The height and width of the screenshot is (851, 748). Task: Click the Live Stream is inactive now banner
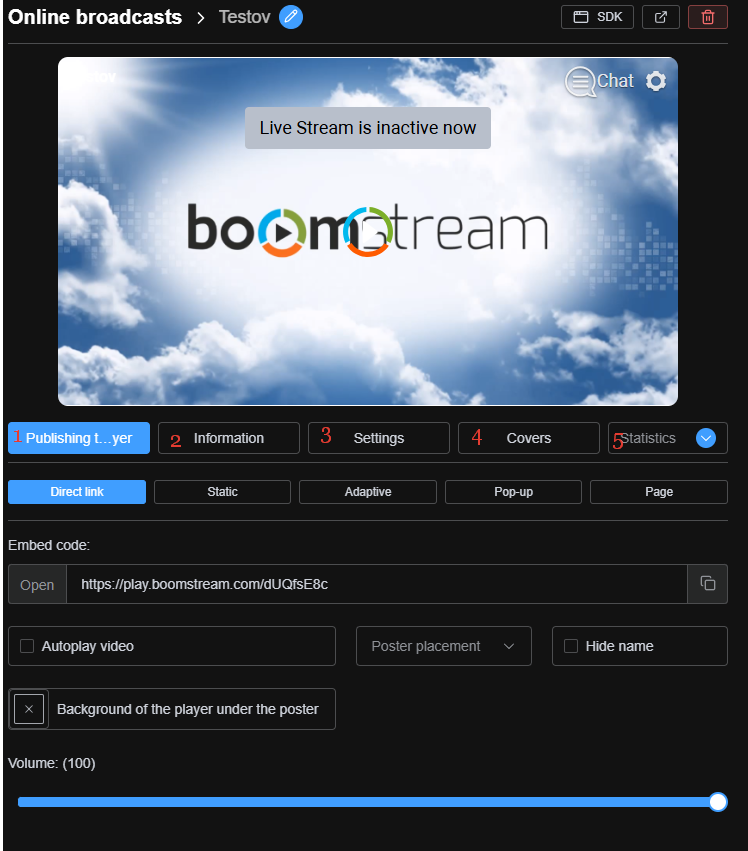click(x=367, y=128)
